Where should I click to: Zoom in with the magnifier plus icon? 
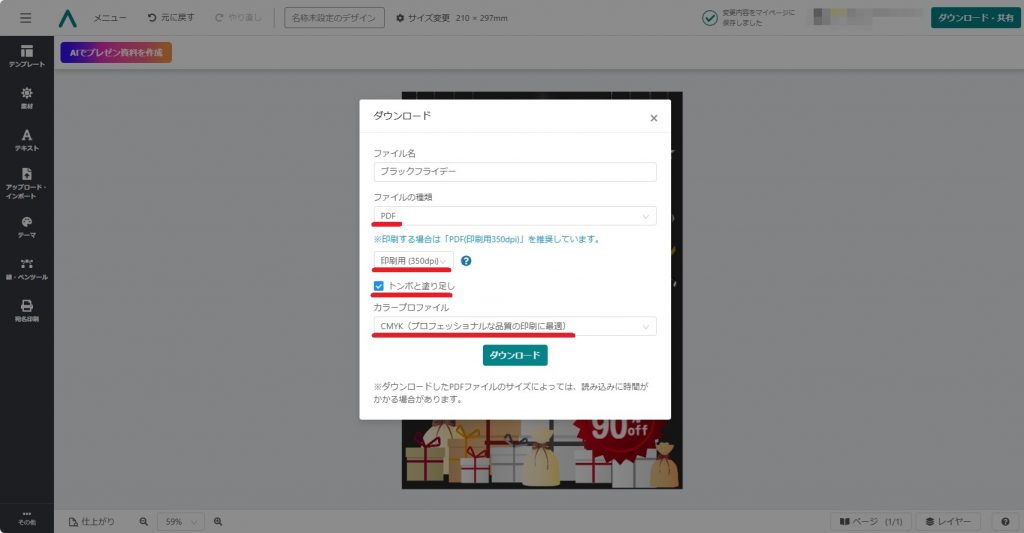(218, 522)
